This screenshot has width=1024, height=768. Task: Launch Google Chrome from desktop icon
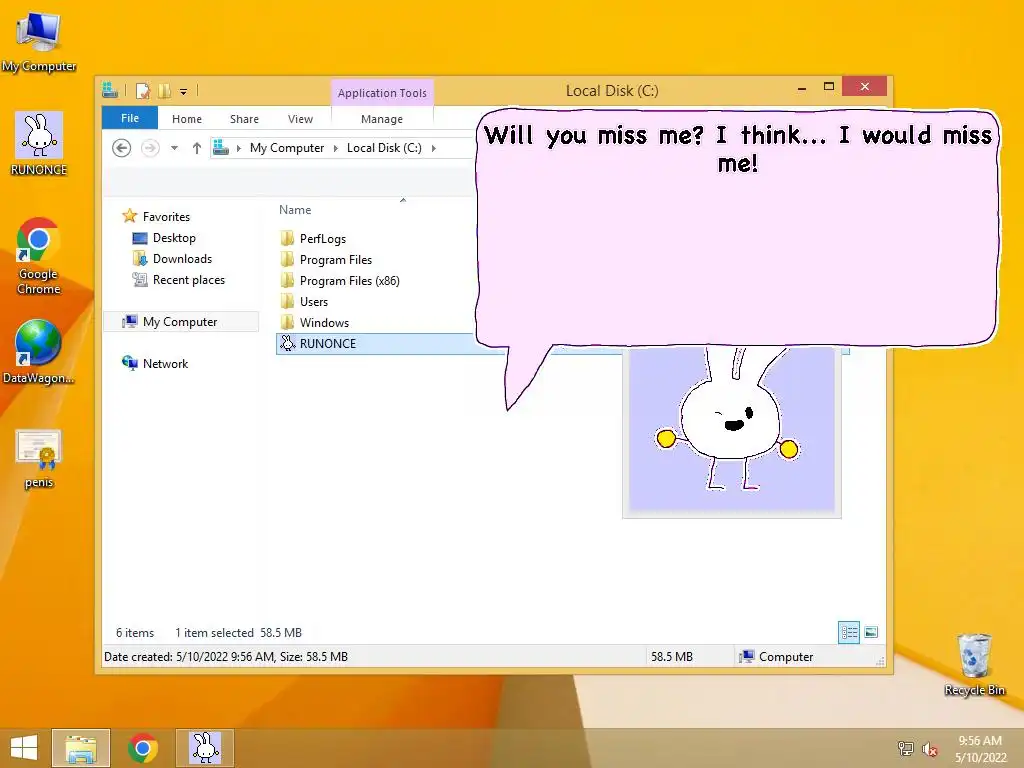tap(39, 256)
